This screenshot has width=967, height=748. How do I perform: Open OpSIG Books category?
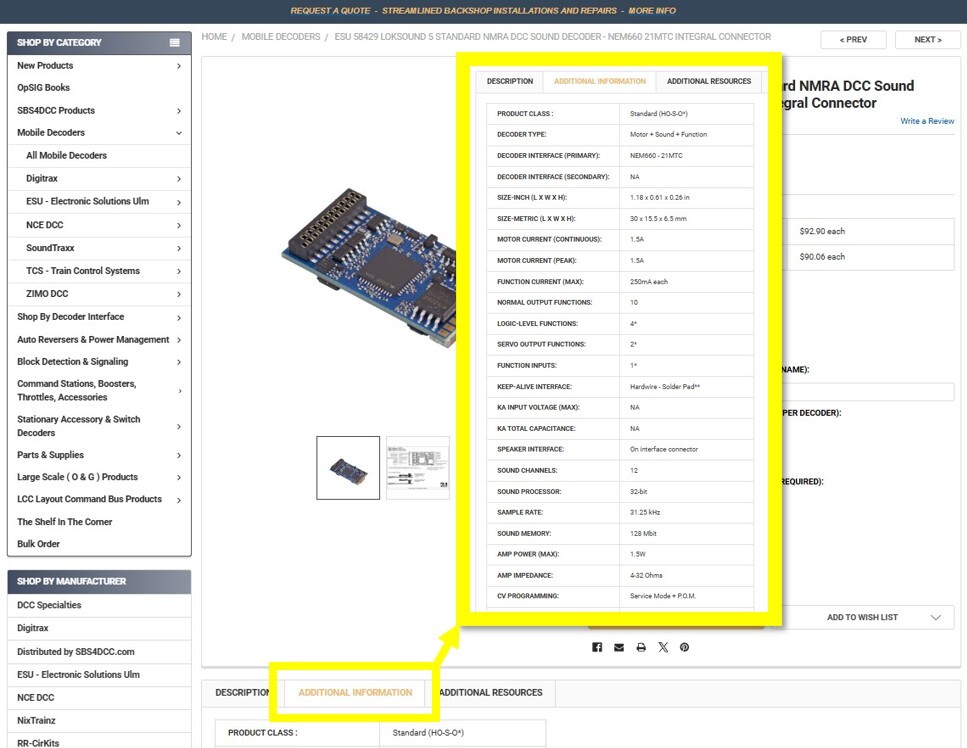pos(43,88)
